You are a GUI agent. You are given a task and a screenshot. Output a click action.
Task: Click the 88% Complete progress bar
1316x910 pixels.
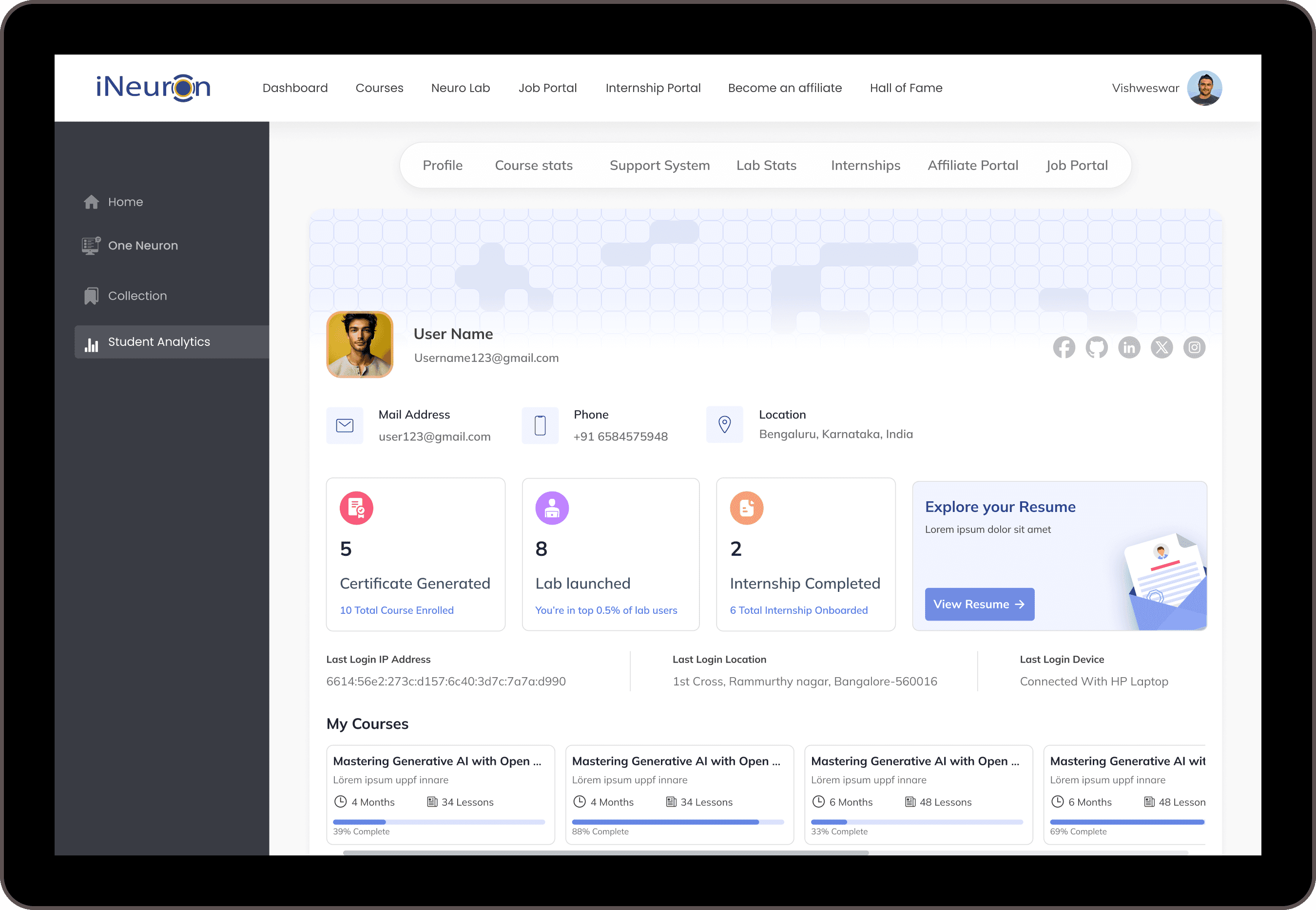click(x=677, y=822)
